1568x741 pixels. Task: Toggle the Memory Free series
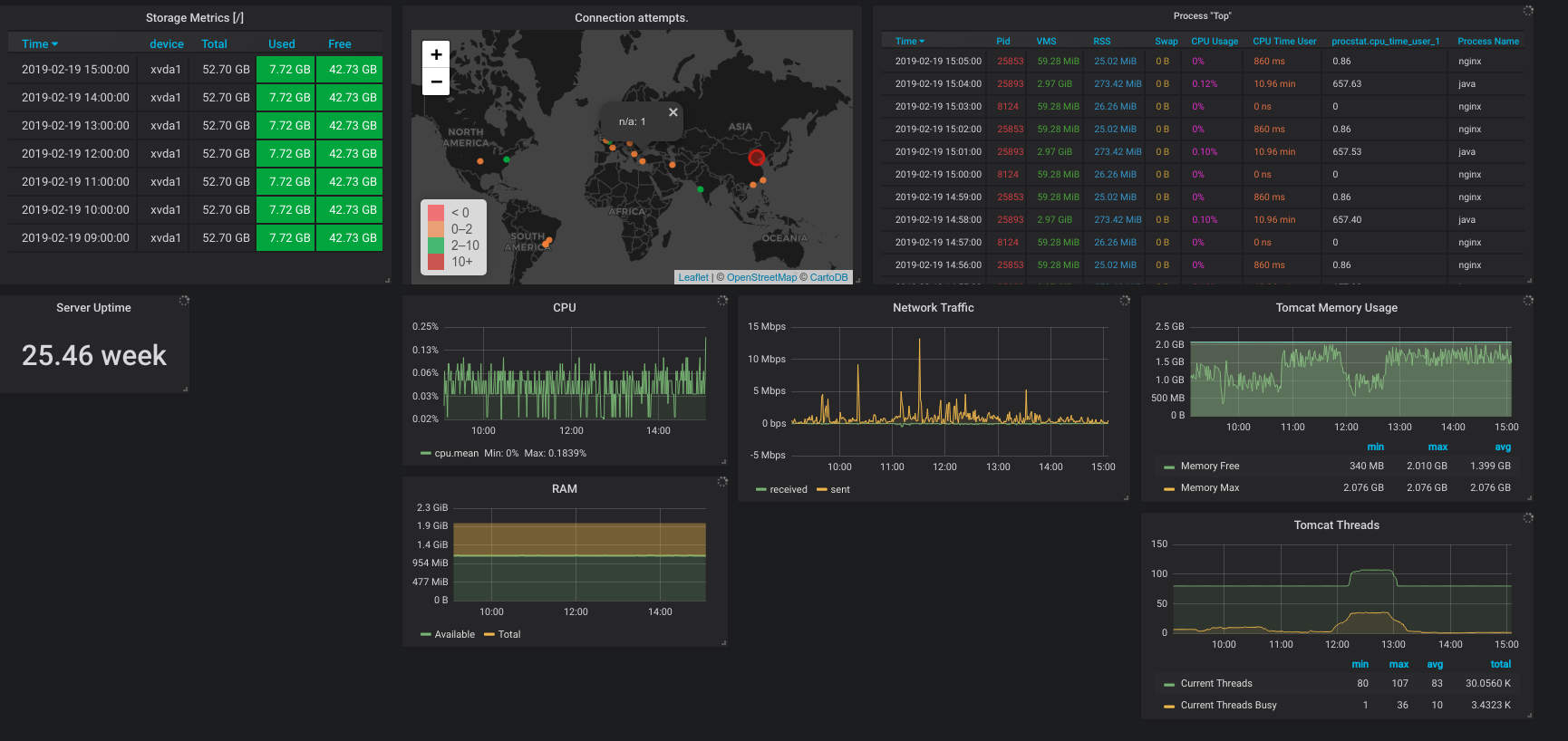[1210, 466]
